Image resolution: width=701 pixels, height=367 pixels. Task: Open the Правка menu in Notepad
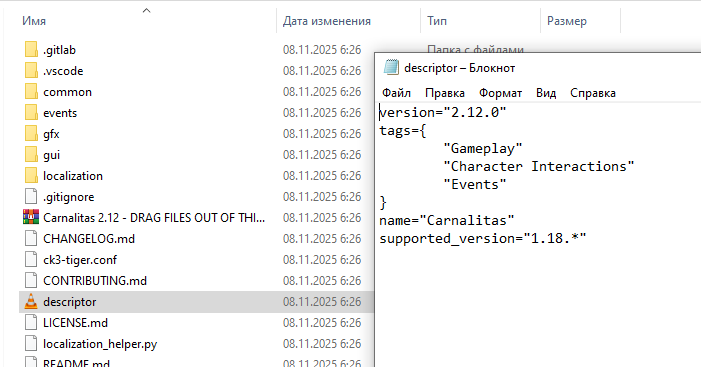445,93
